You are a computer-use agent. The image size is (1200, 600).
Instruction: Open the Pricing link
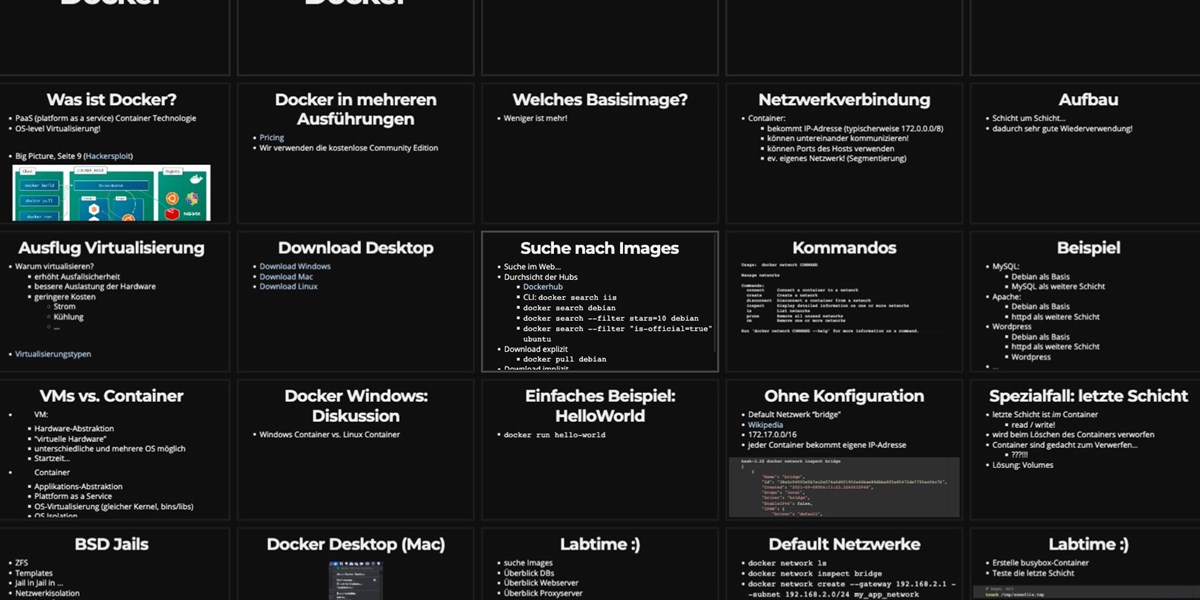[x=272, y=138]
